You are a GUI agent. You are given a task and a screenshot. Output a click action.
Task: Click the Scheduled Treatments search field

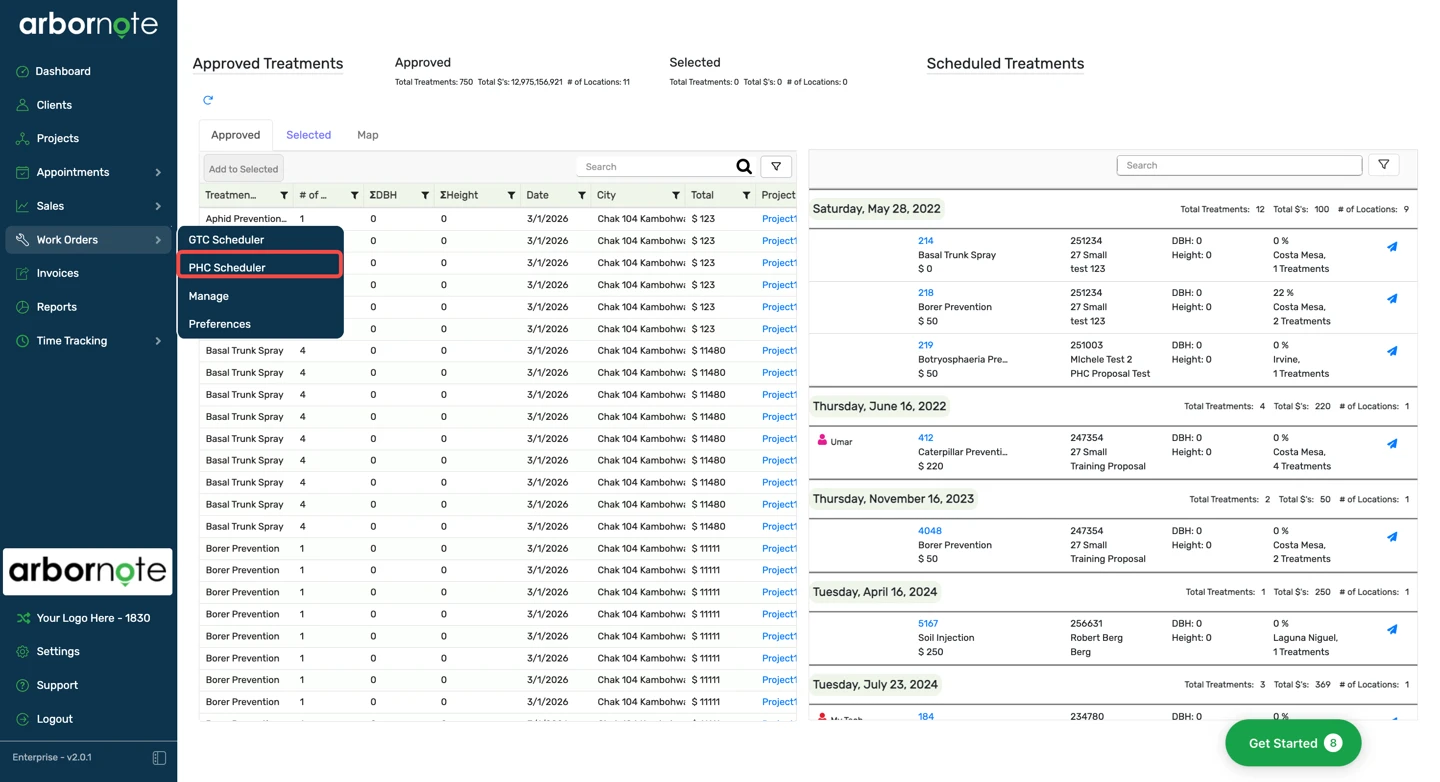click(1239, 165)
